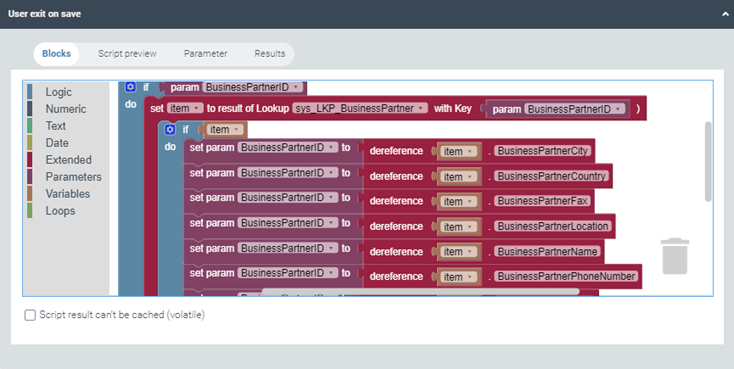
Task: Click the BusinessPartnerCountry field name
Action: point(551,176)
